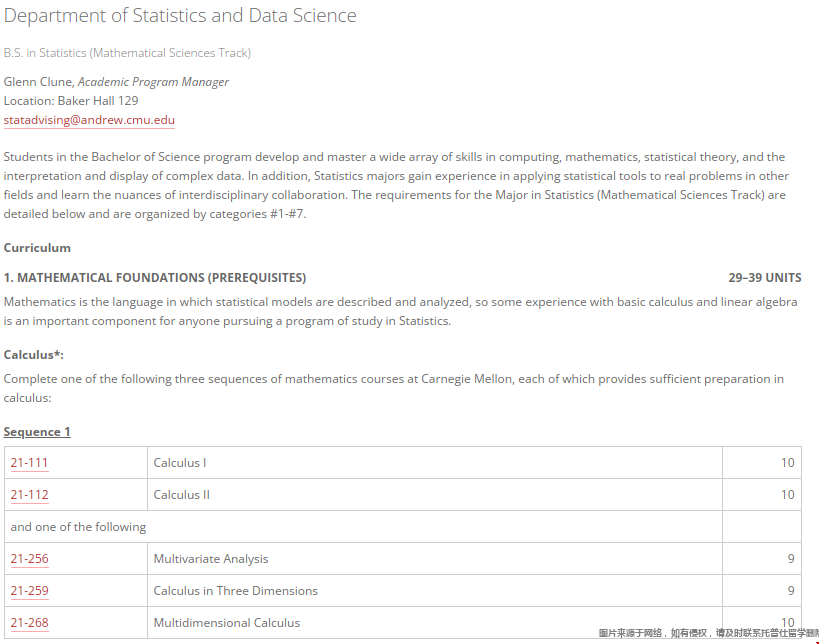Click the Mathematical Foundations (Prerequisites) heading
This screenshot has width=819, height=644.
(x=155, y=278)
